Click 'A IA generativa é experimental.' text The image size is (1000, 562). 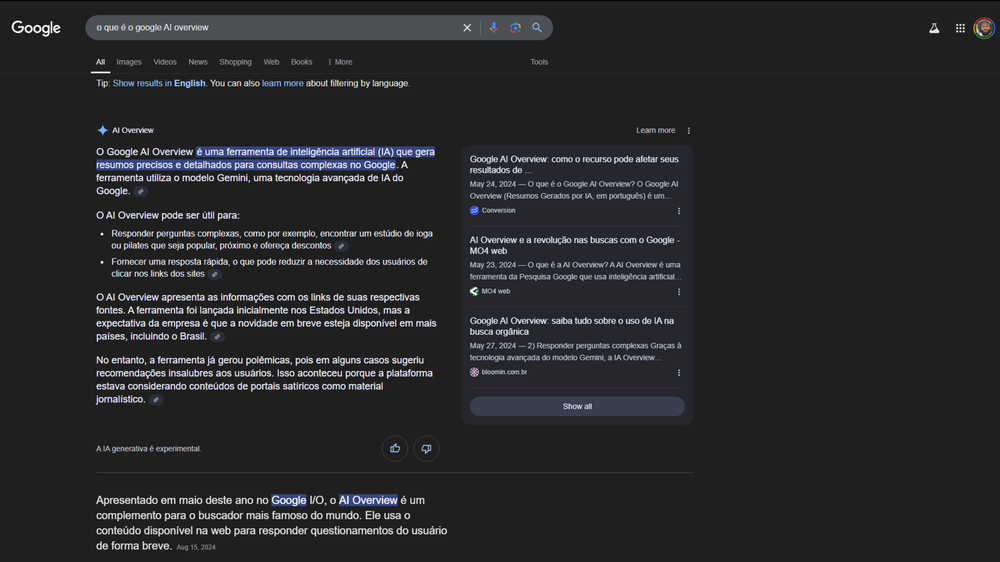coord(149,449)
